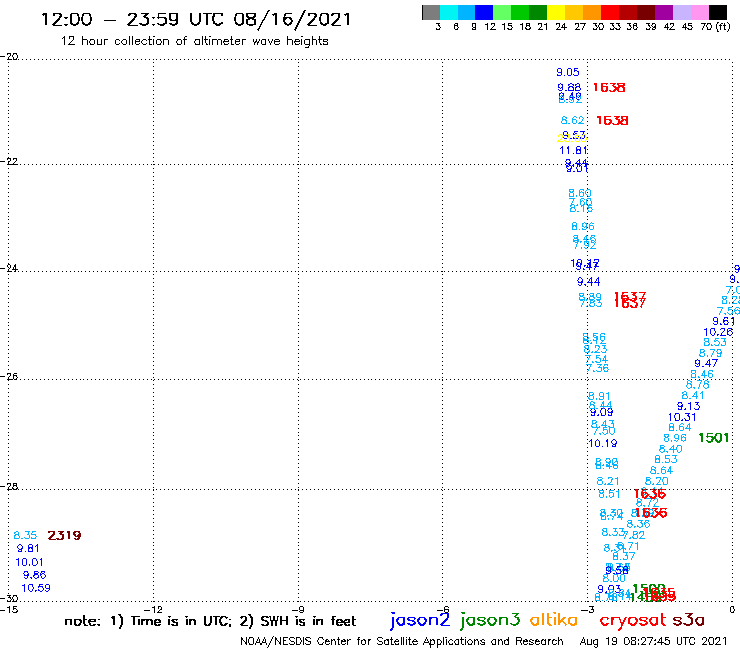Viewport: 740px width, 650px height.
Task: Click the dark blue 12 ft legend swatch
Action: [484, 12]
